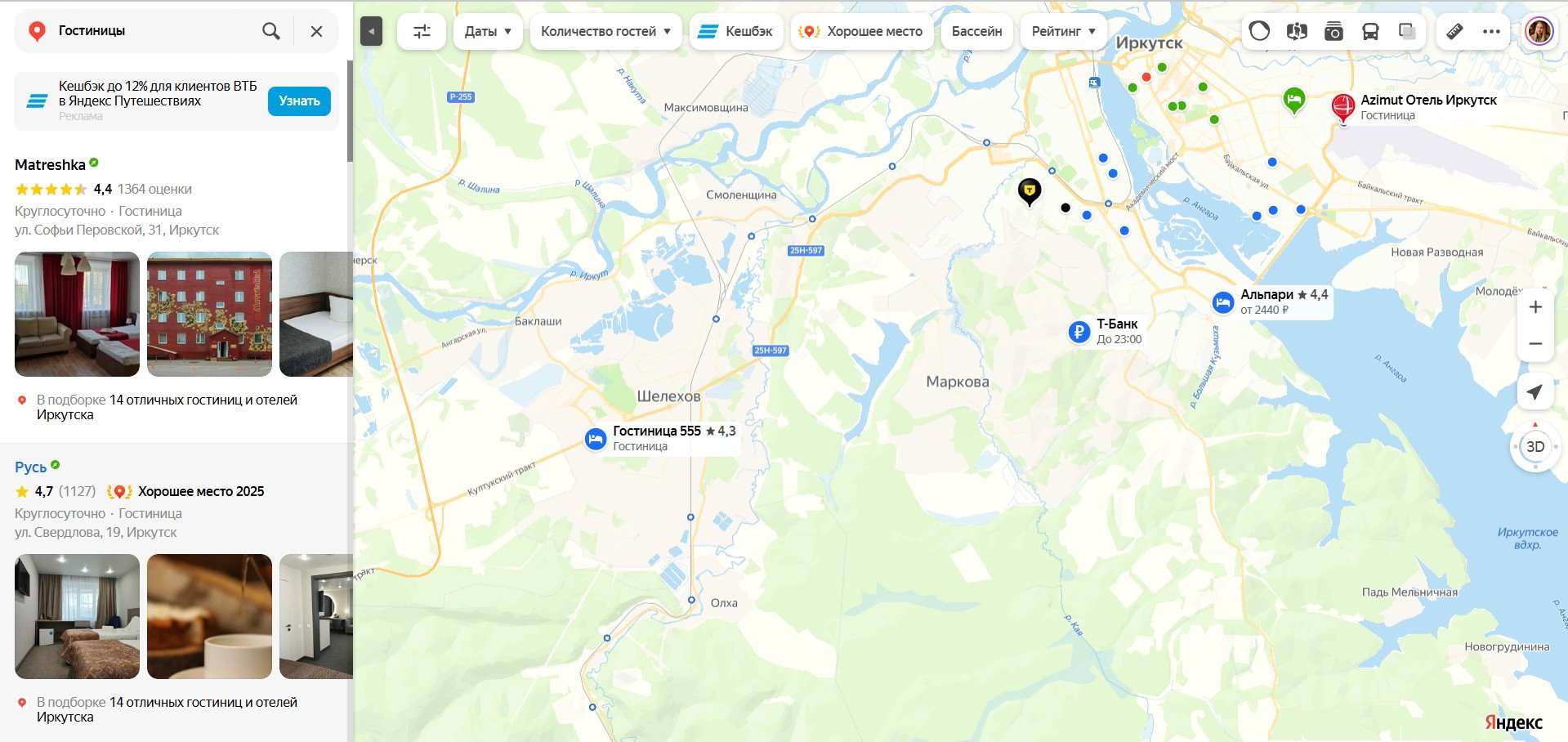Expand the Рейтинг filter dropdown
Image resolution: width=1568 pixels, height=742 pixels.
[1063, 32]
